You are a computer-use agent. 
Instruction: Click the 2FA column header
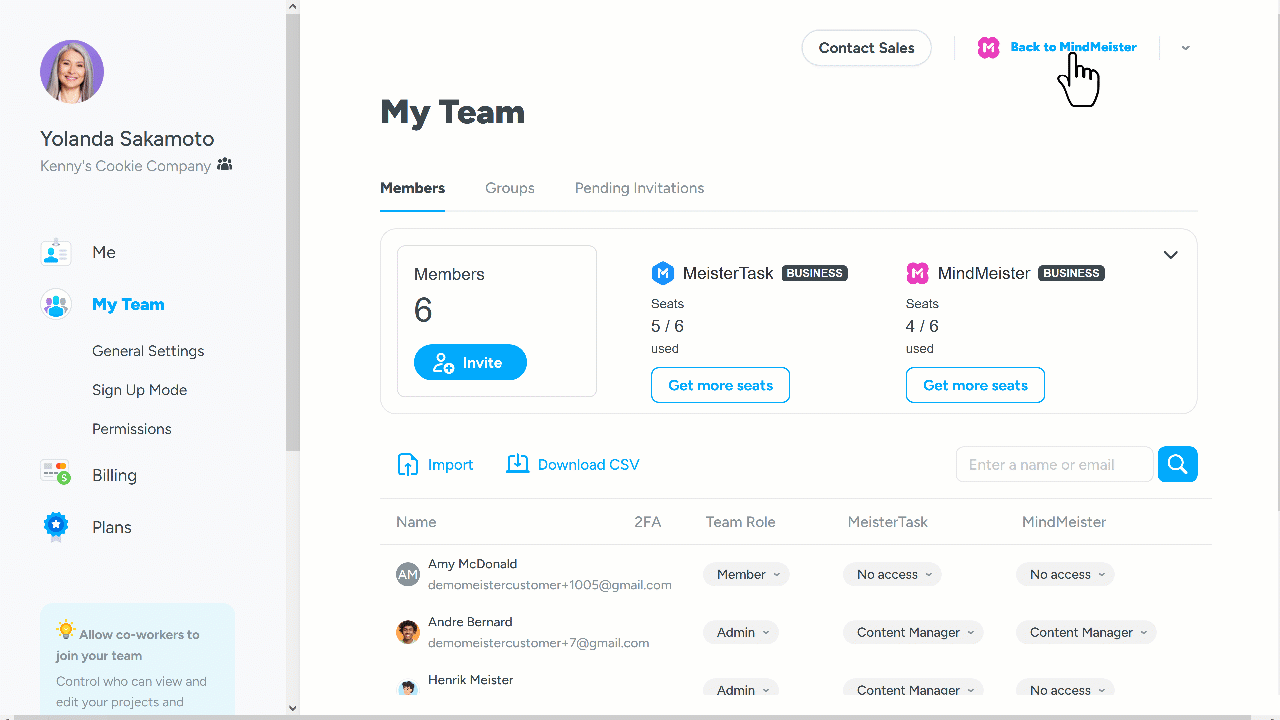click(x=648, y=522)
